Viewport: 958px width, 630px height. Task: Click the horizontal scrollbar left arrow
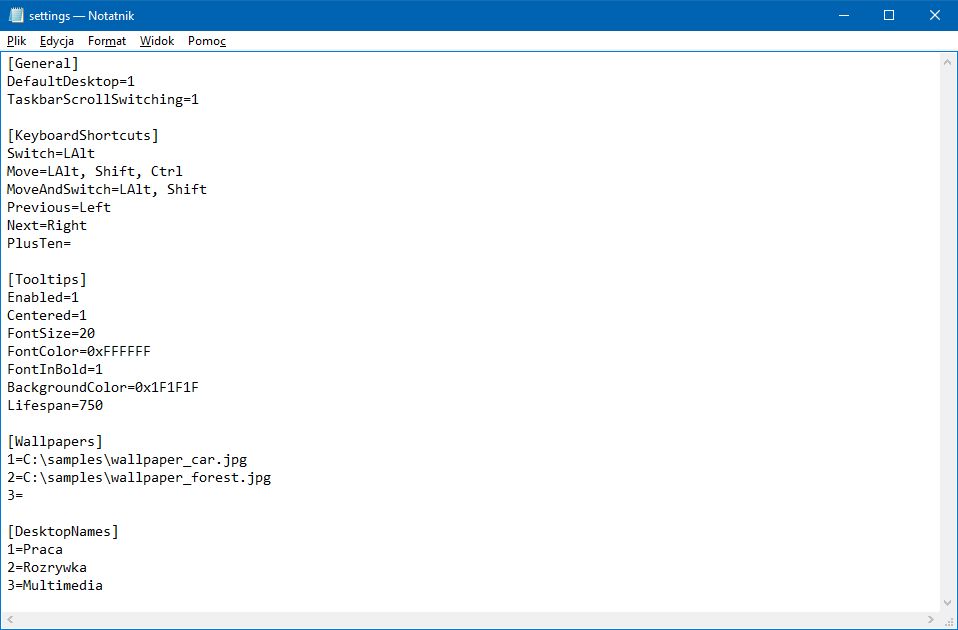10,620
